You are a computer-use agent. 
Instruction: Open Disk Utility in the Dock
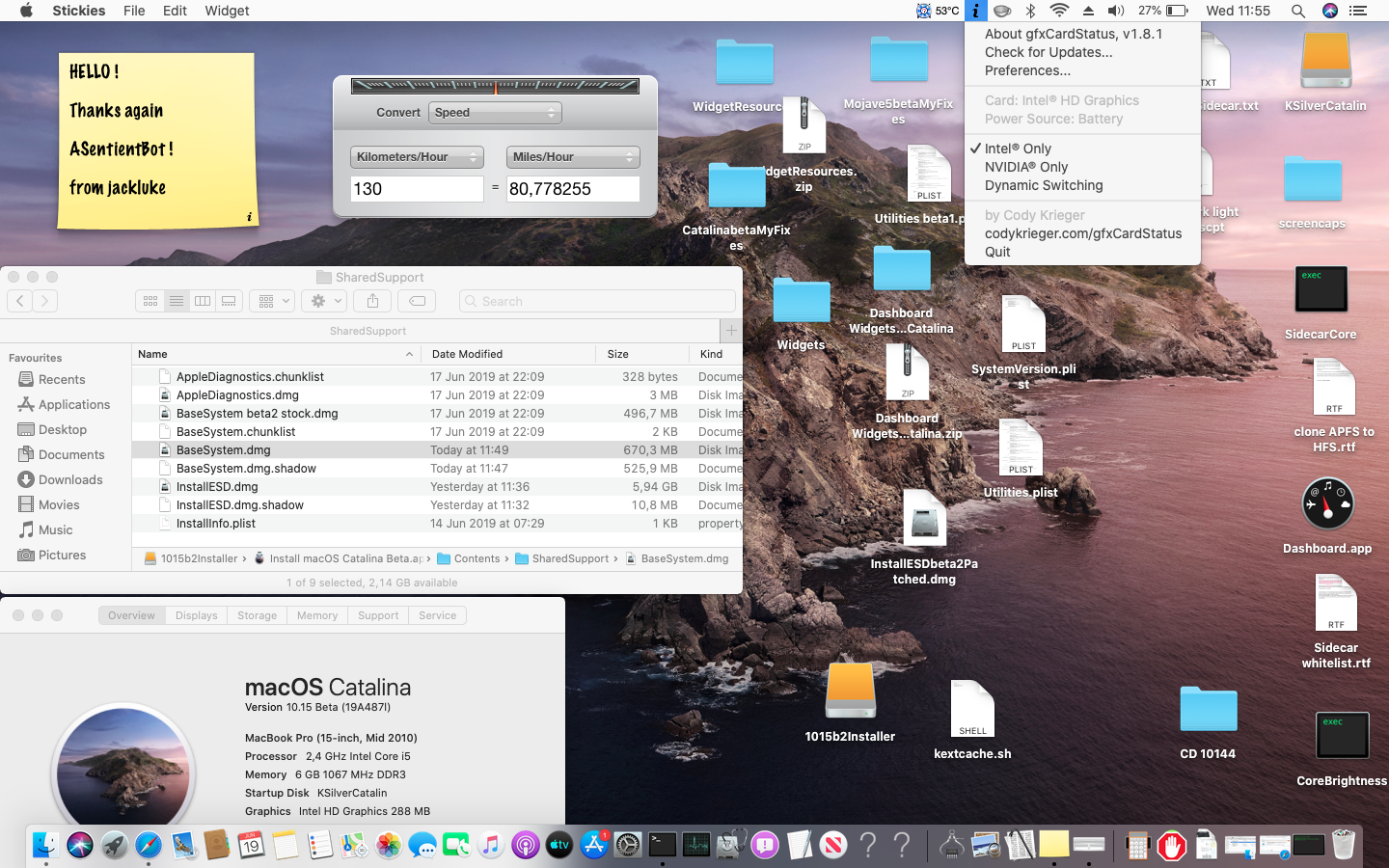point(730,846)
